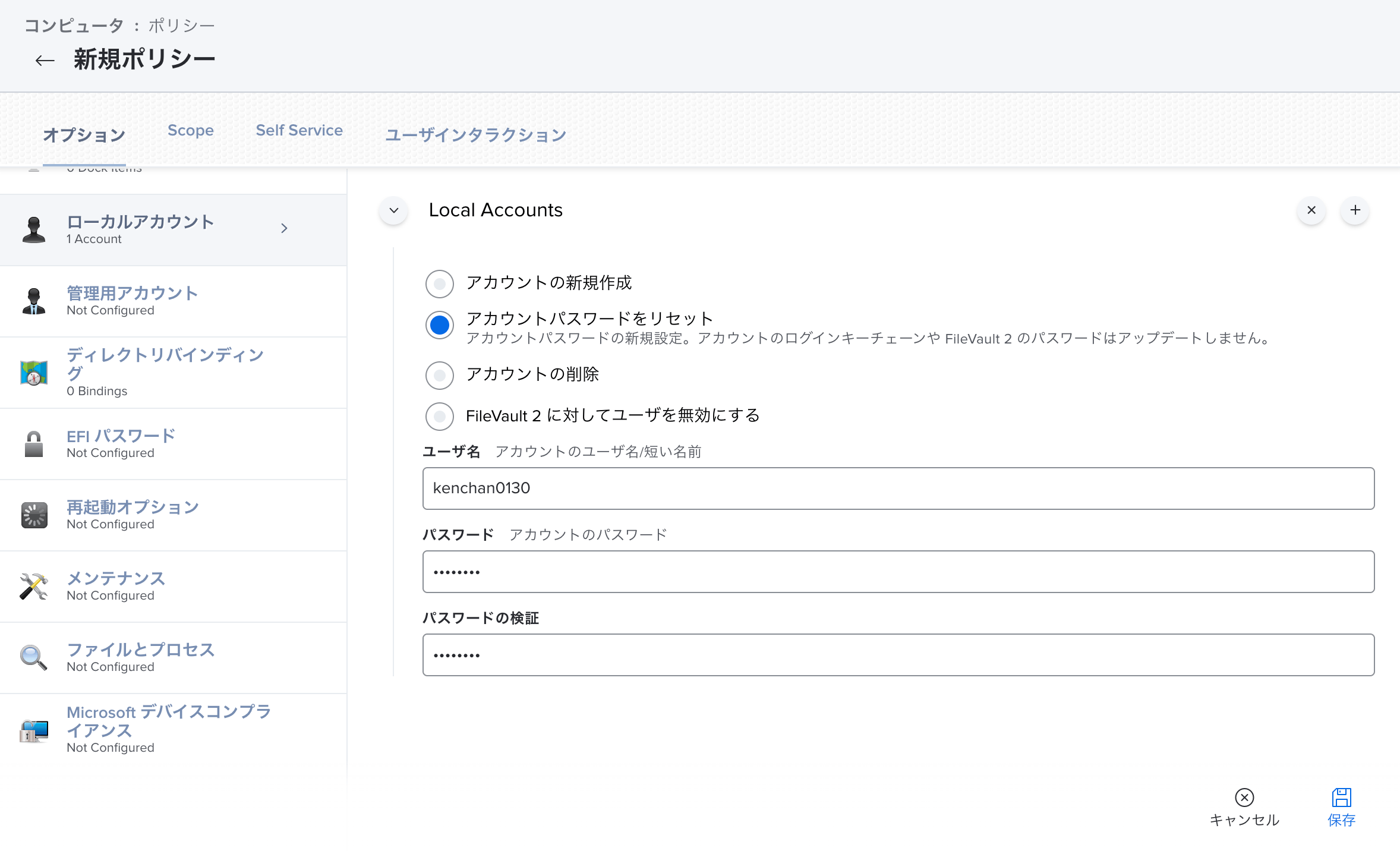Click the Microsoft Device Compliance icon

[x=34, y=730]
